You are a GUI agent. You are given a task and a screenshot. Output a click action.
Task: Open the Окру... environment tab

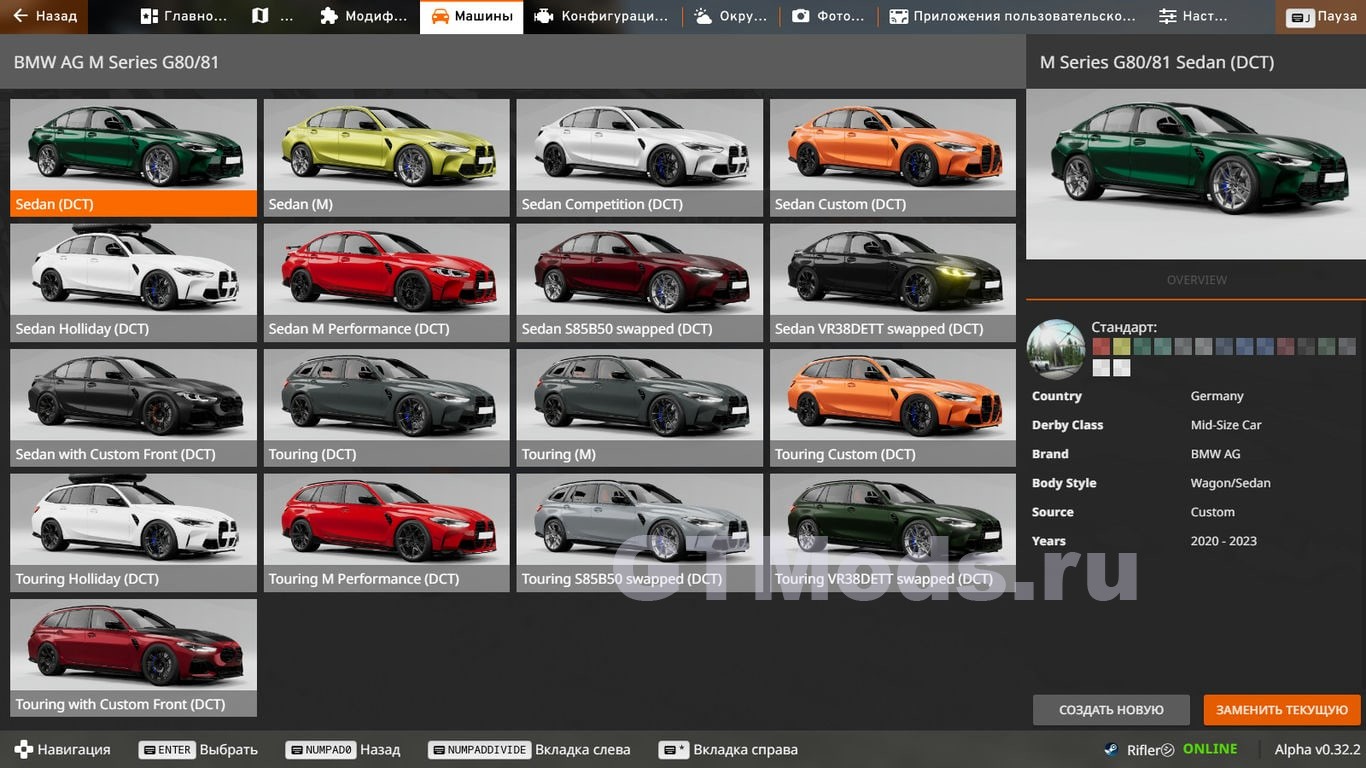(731, 16)
